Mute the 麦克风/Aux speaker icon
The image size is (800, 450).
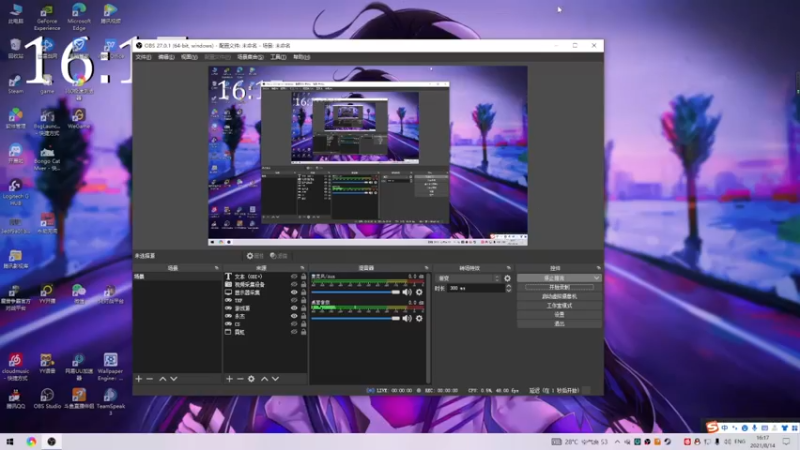(407, 292)
